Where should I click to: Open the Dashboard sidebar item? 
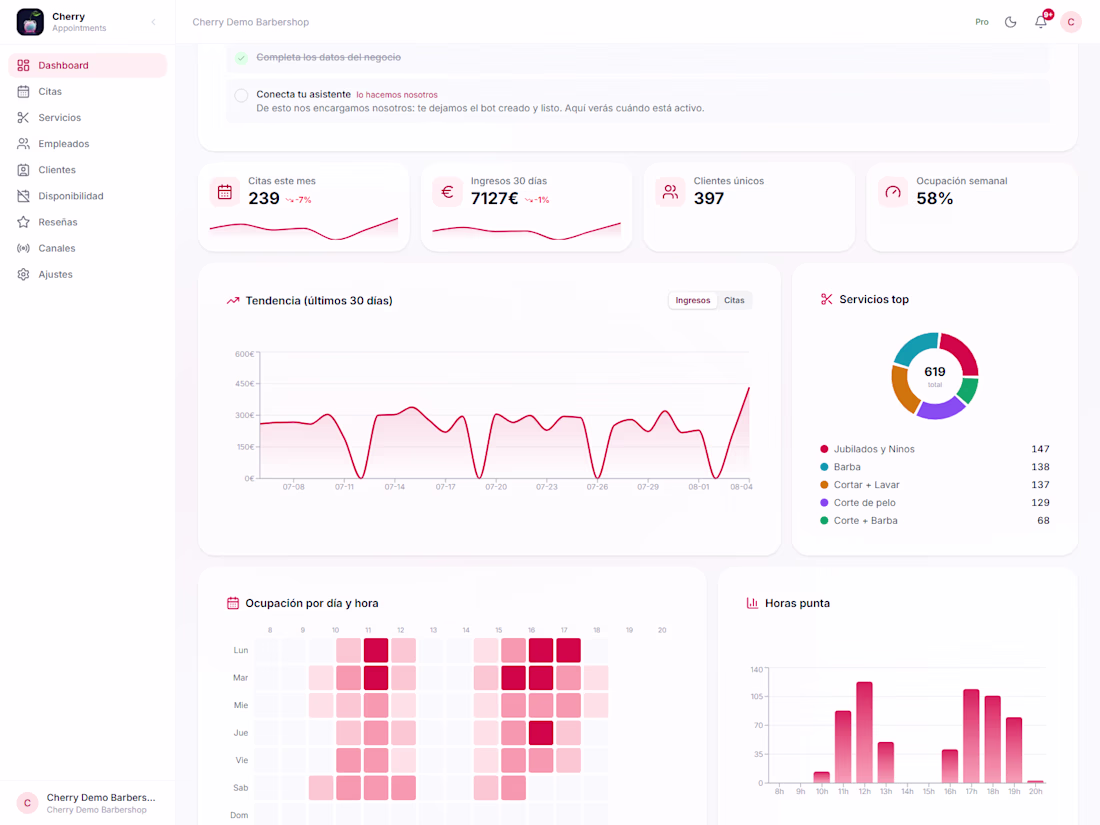tap(88, 65)
